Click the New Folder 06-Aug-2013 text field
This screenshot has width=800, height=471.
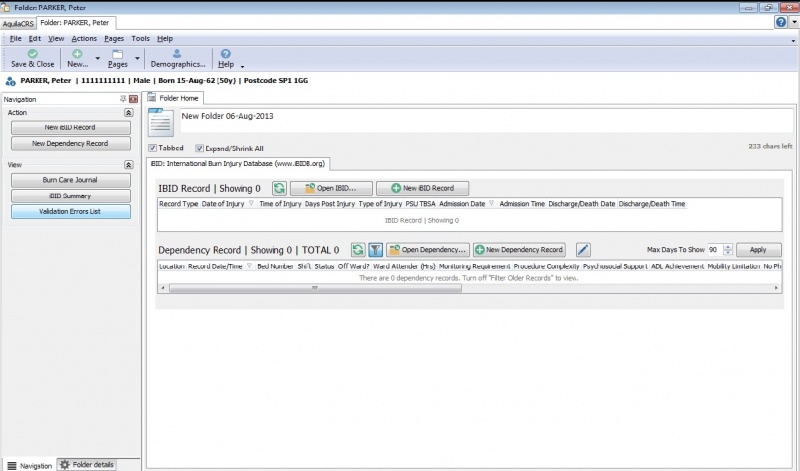[x=486, y=121]
